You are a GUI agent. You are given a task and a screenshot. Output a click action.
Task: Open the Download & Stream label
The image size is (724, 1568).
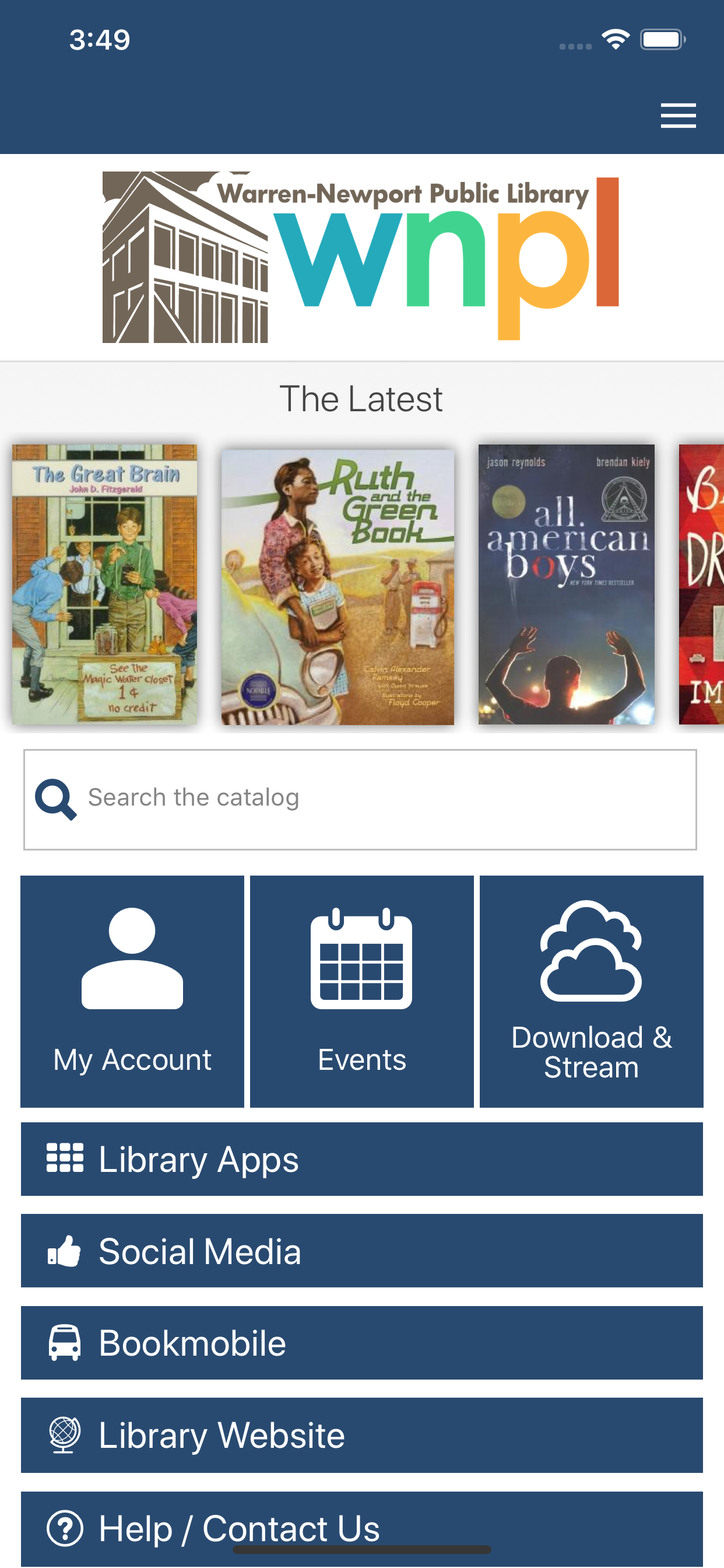(x=591, y=1052)
